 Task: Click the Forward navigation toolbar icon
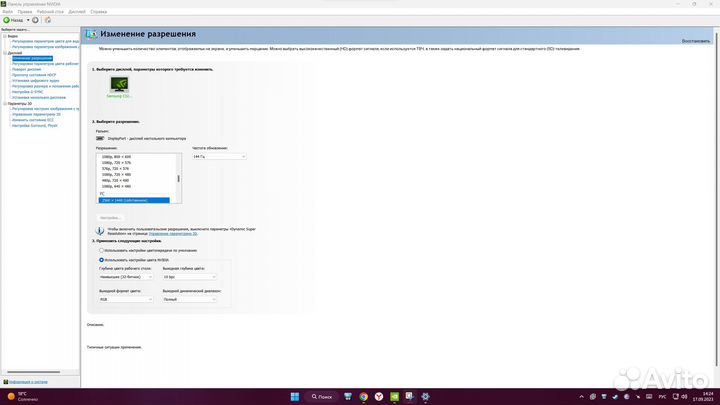pyautogui.click(x=35, y=20)
